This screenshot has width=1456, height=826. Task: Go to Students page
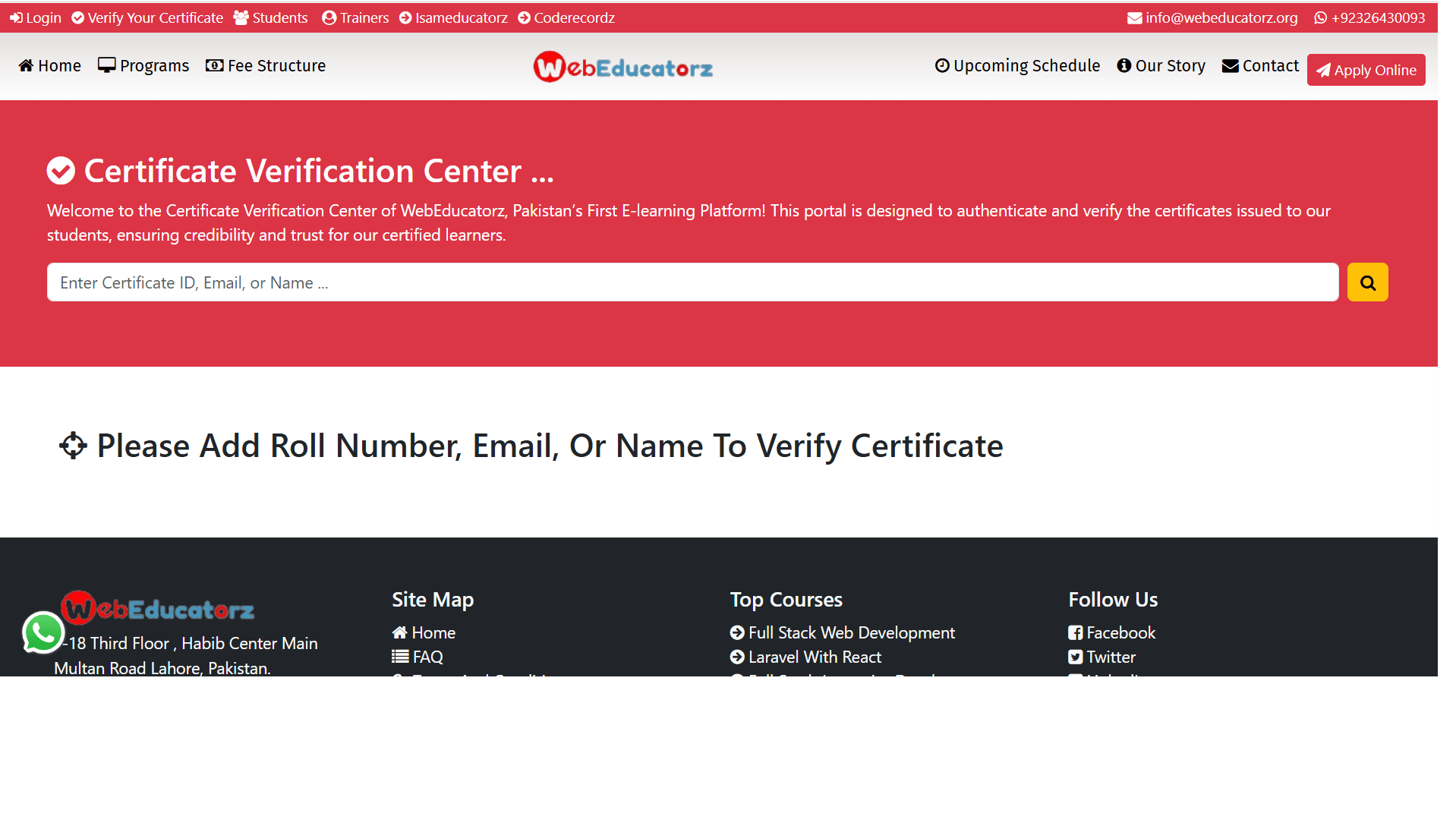tap(271, 17)
